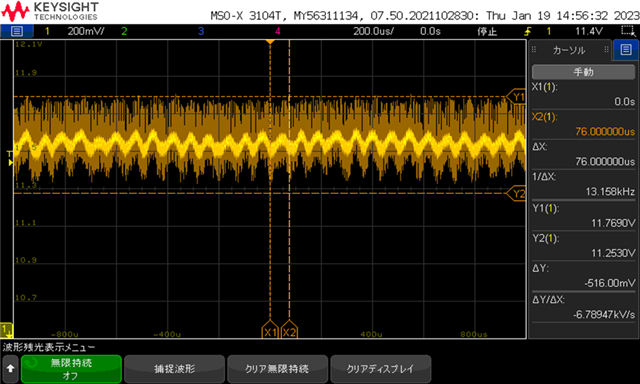Select the rising edge trigger icon

coord(528,31)
